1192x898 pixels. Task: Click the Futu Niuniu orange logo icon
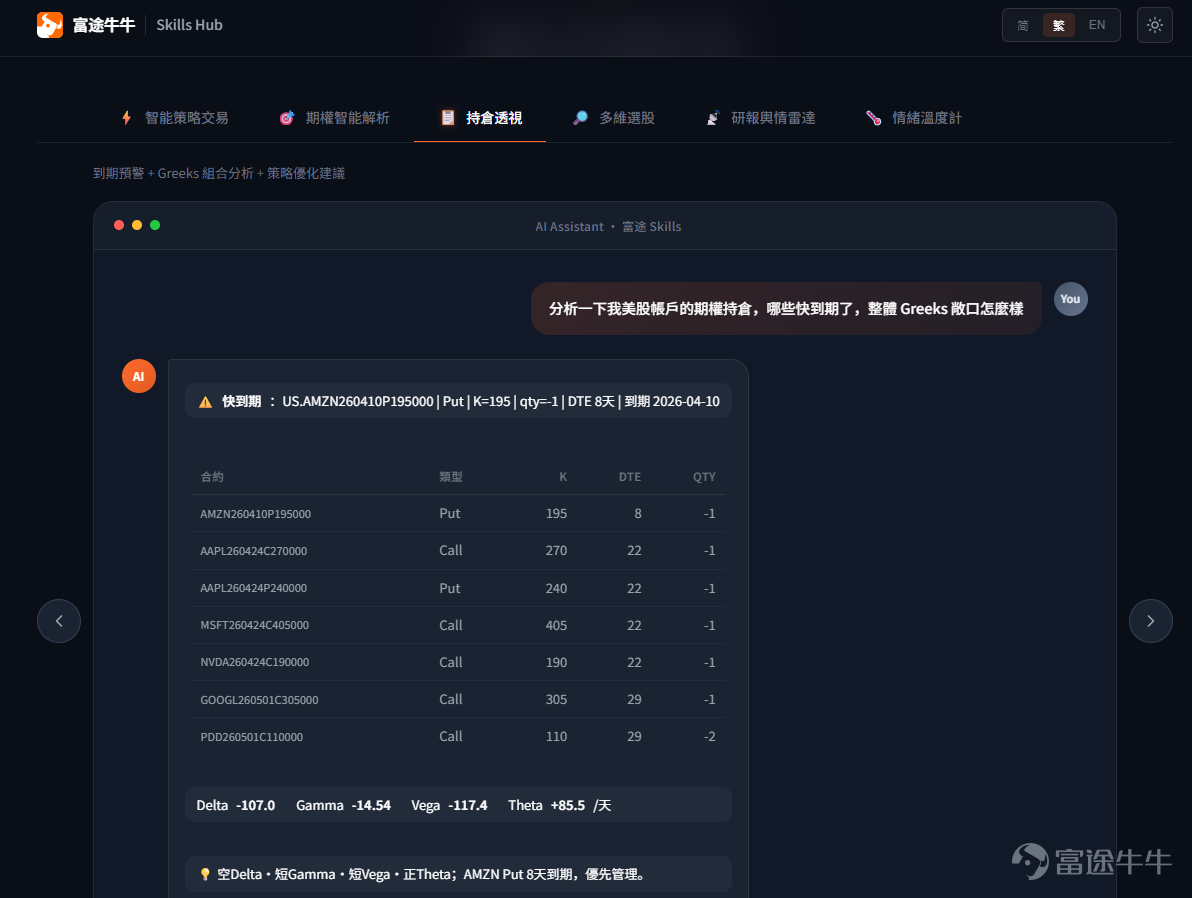tap(50, 25)
